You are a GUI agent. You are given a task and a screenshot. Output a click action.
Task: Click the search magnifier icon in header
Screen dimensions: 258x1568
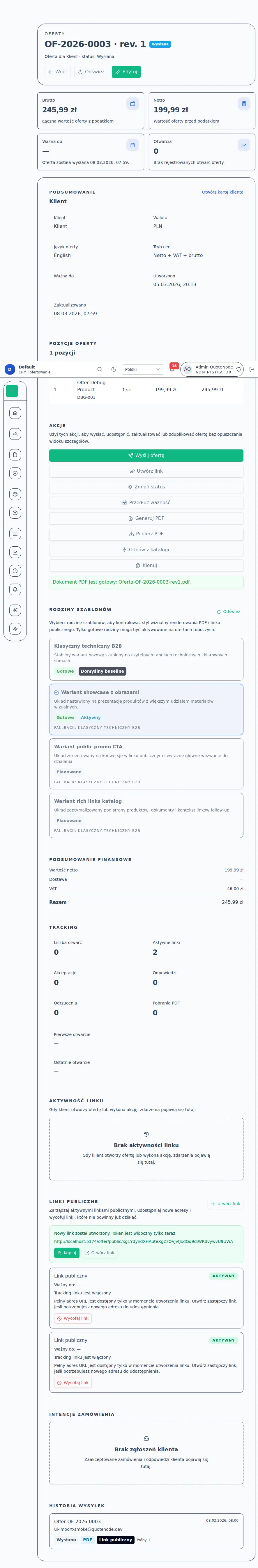click(100, 369)
